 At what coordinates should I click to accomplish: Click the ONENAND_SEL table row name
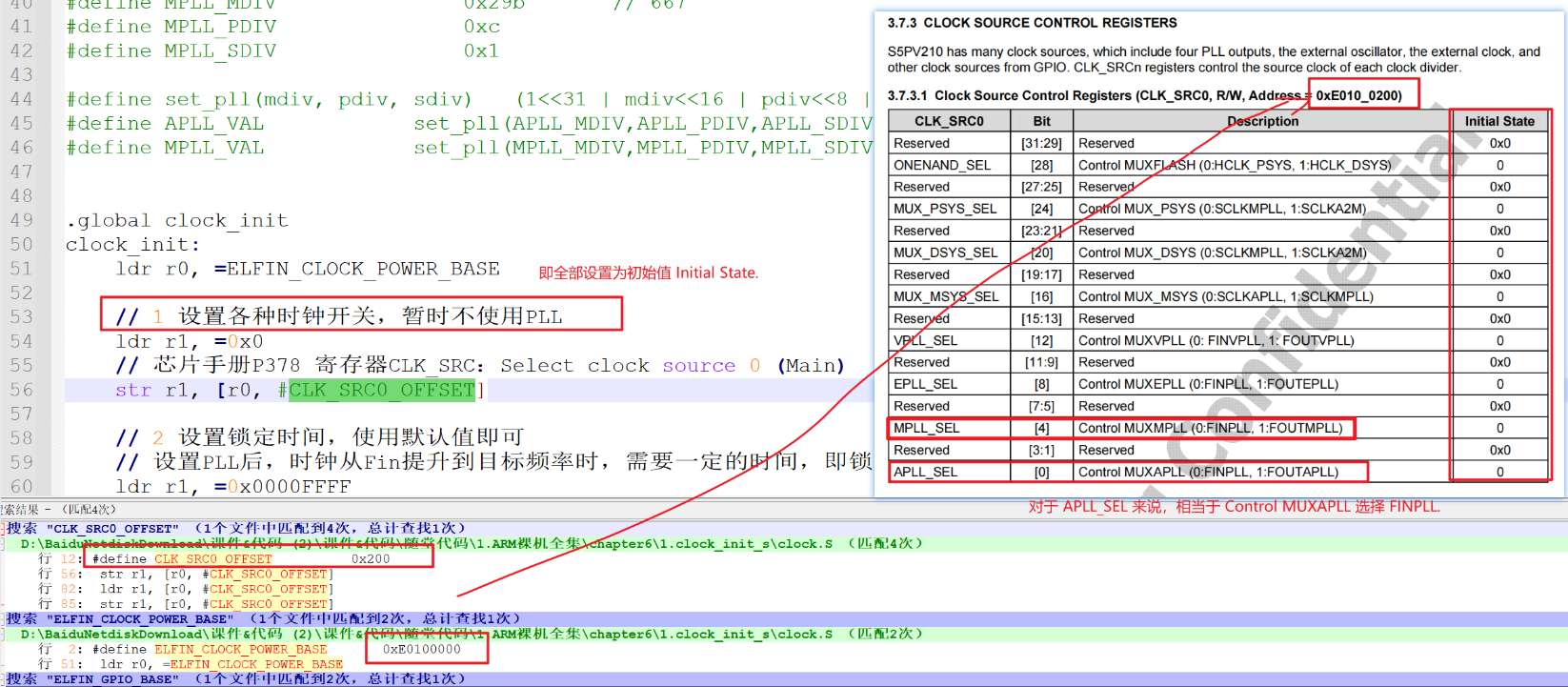(x=942, y=165)
